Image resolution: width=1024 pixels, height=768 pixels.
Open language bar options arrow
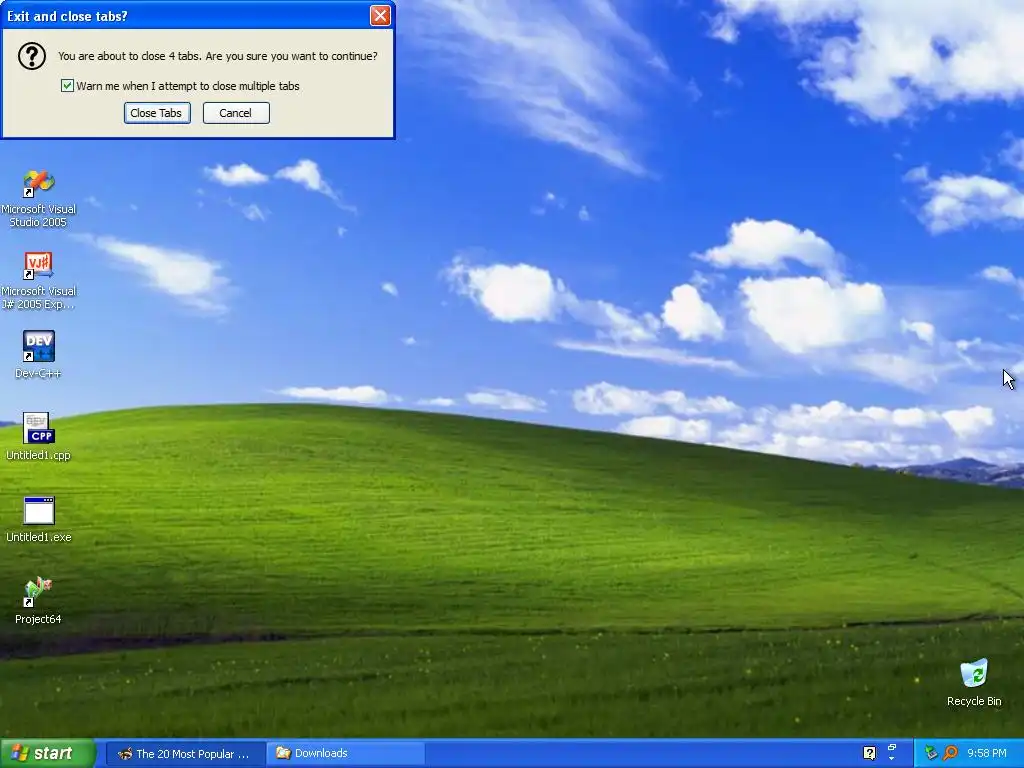click(x=892, y=759)
